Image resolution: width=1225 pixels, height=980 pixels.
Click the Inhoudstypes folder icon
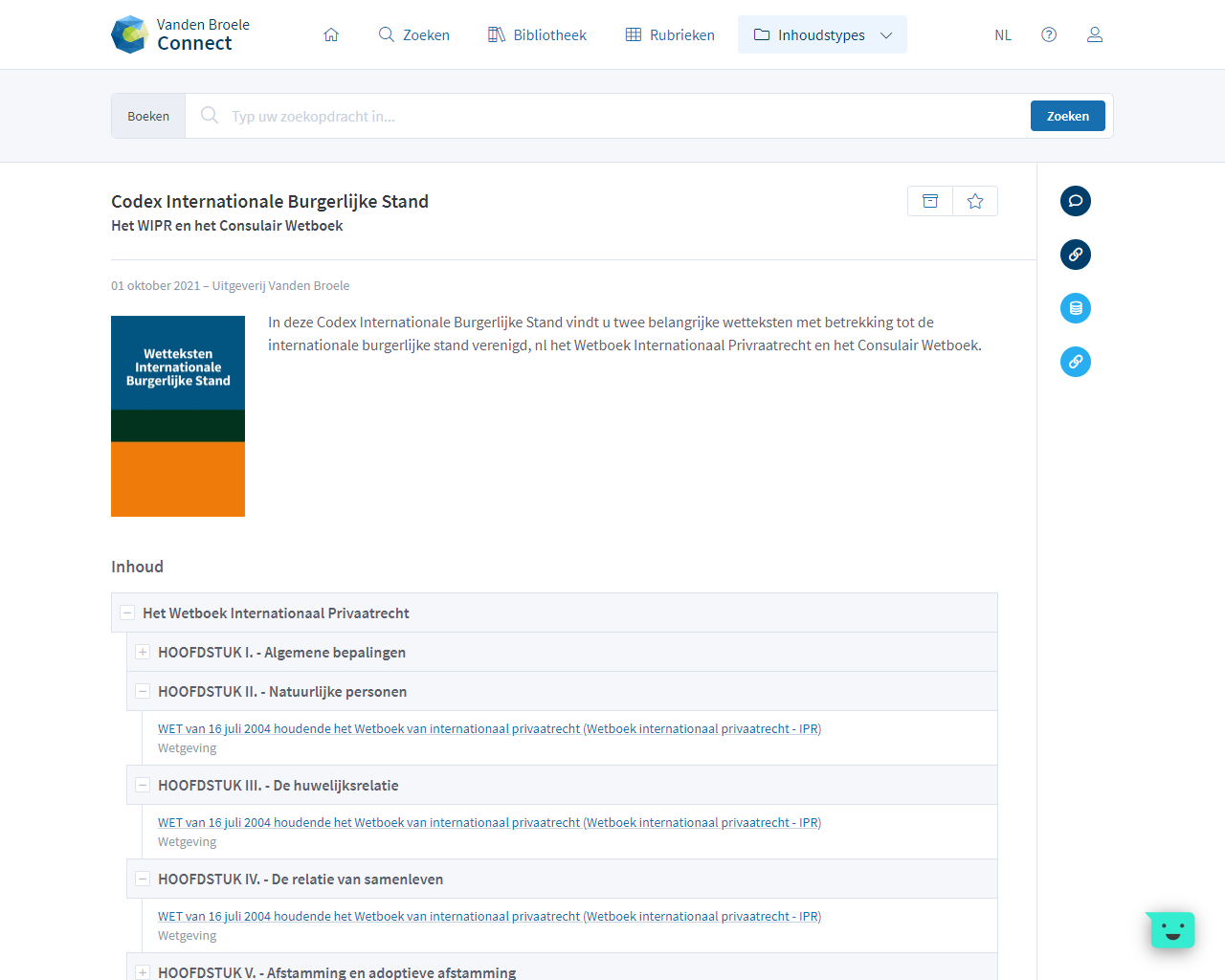(x=762, y=34)
